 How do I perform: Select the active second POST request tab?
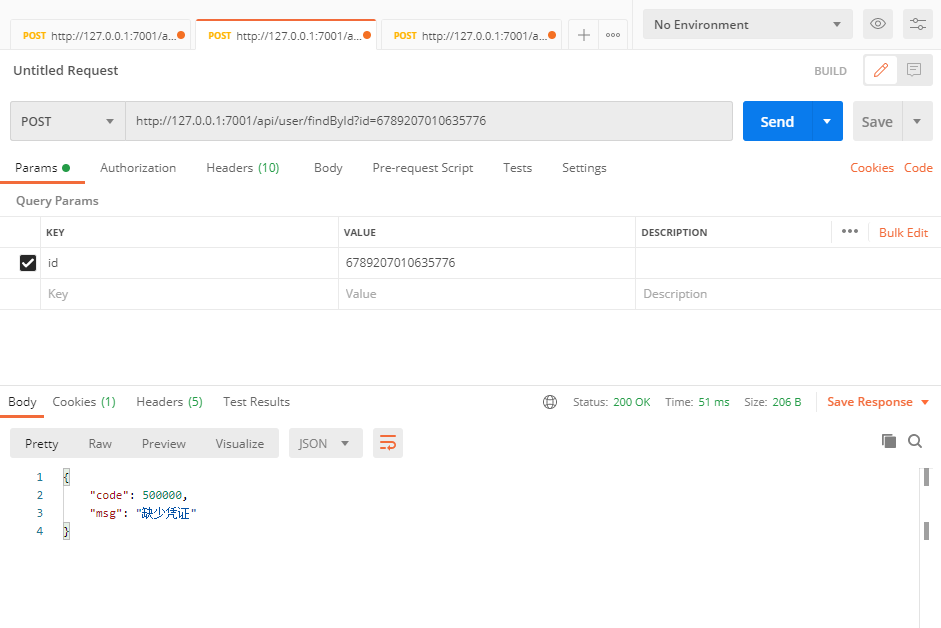click(286, 35)
